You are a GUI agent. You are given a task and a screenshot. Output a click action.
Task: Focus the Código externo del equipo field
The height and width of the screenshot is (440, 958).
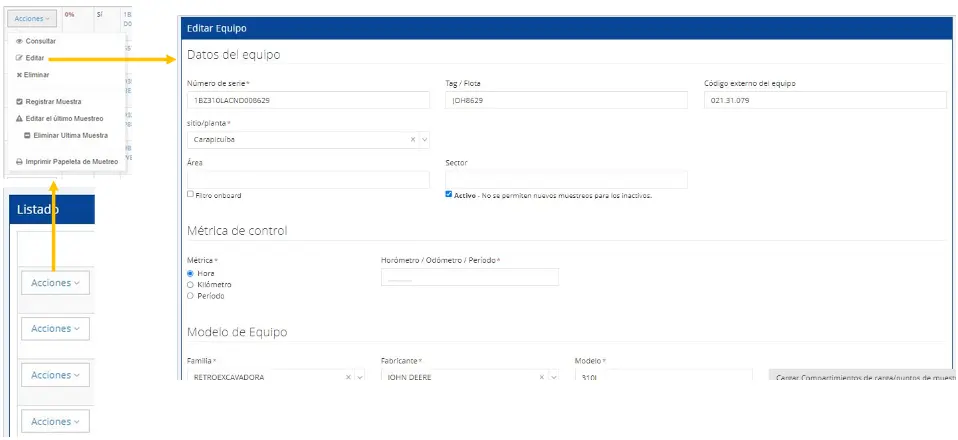tap(825, 100)
